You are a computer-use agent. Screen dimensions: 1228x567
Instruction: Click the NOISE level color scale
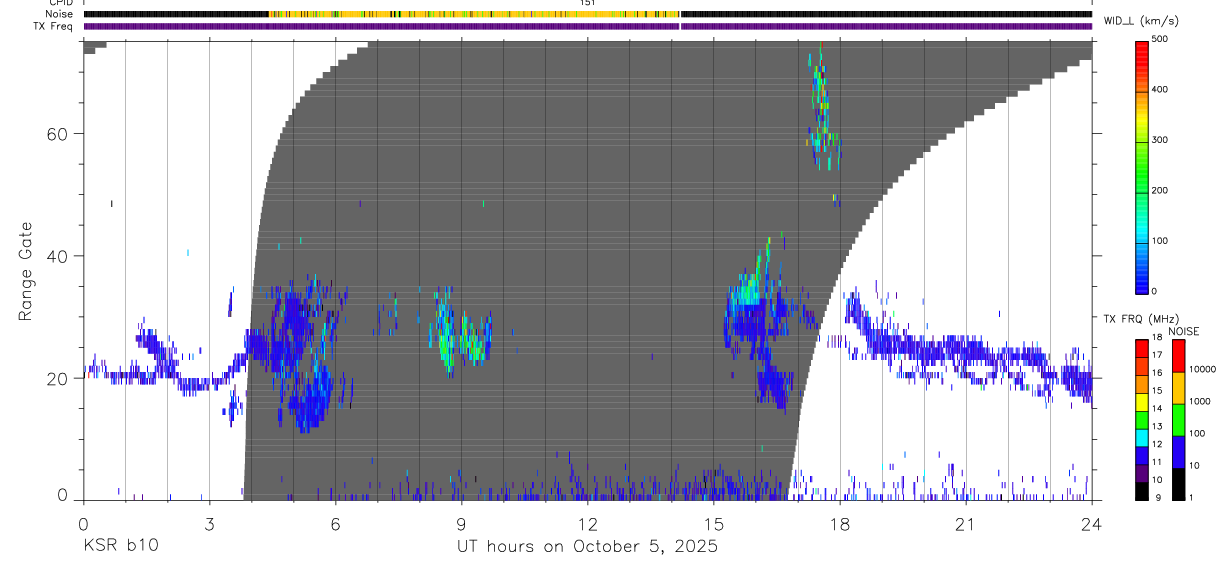(1177, 419)
